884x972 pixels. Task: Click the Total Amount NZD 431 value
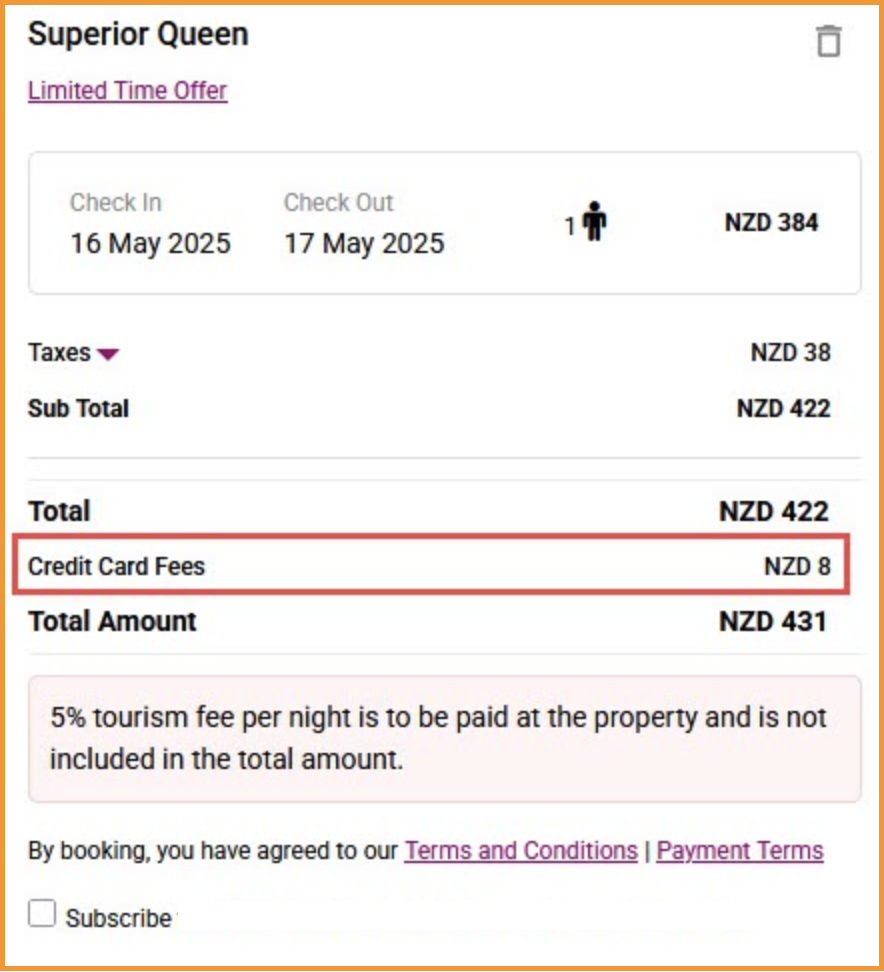[773, 621]
